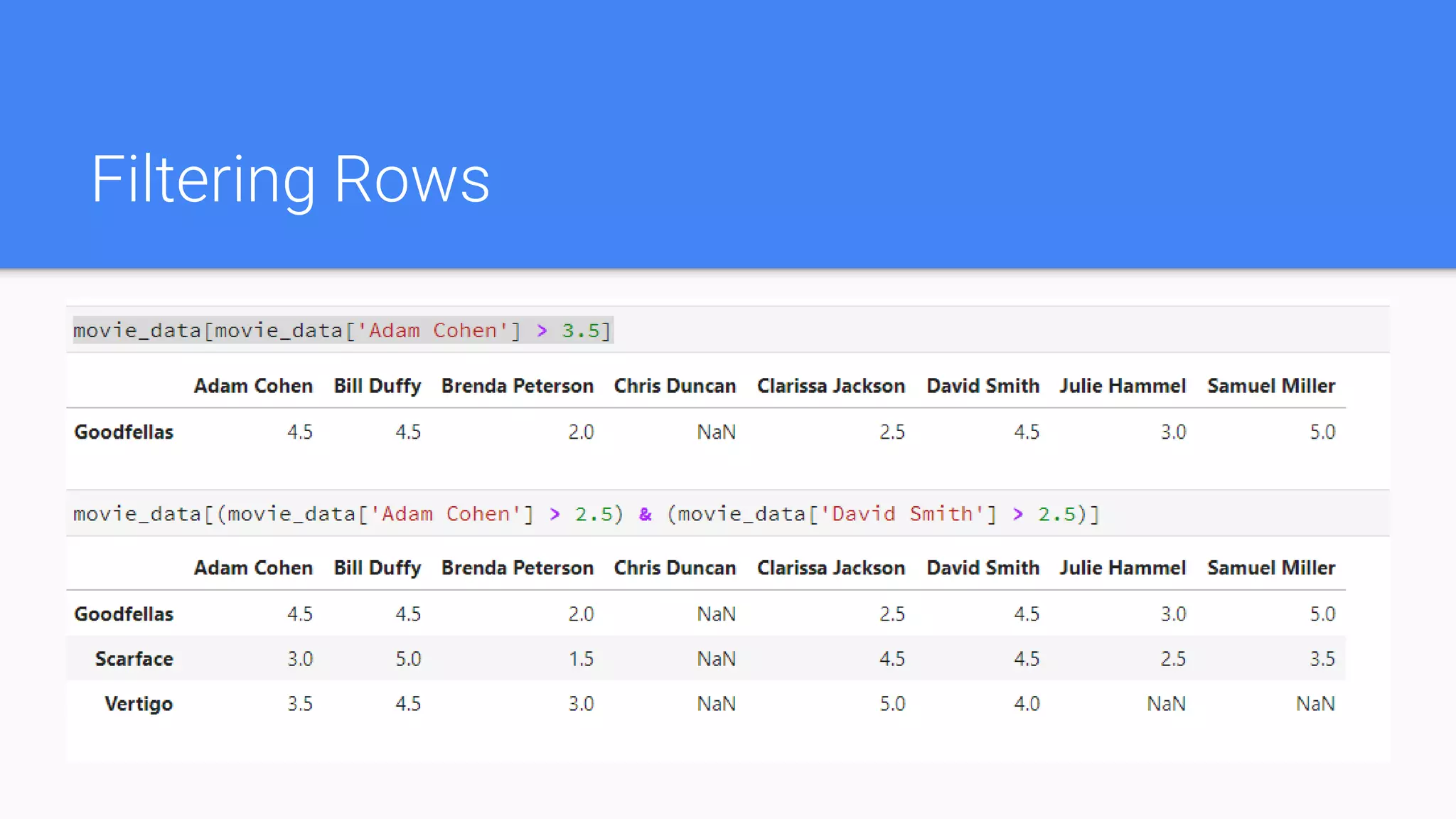Click second table Goodfellas Samuel Miller value 5.0
This screenshot has width=1456, height=819.
coord(1322,614)
